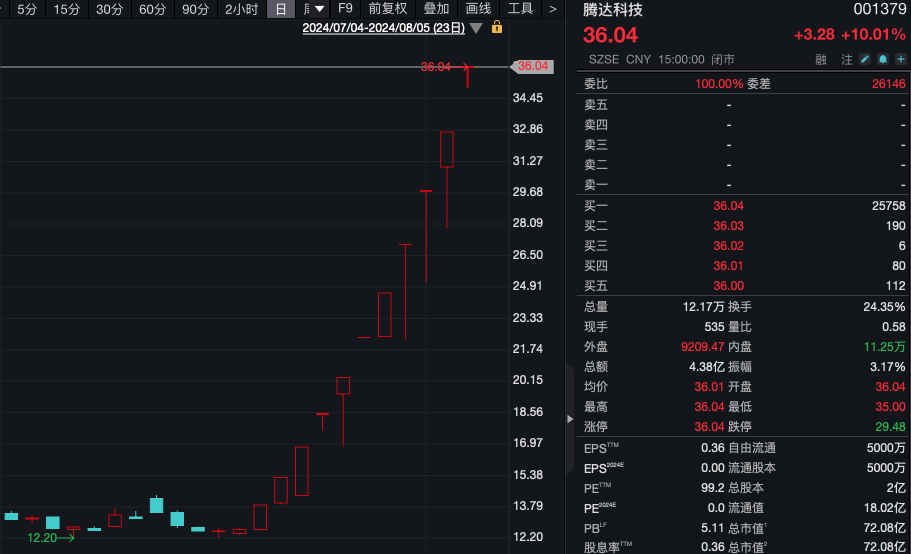
Task: Click the 叠加 overlay button
Action: tap(436, 9)
